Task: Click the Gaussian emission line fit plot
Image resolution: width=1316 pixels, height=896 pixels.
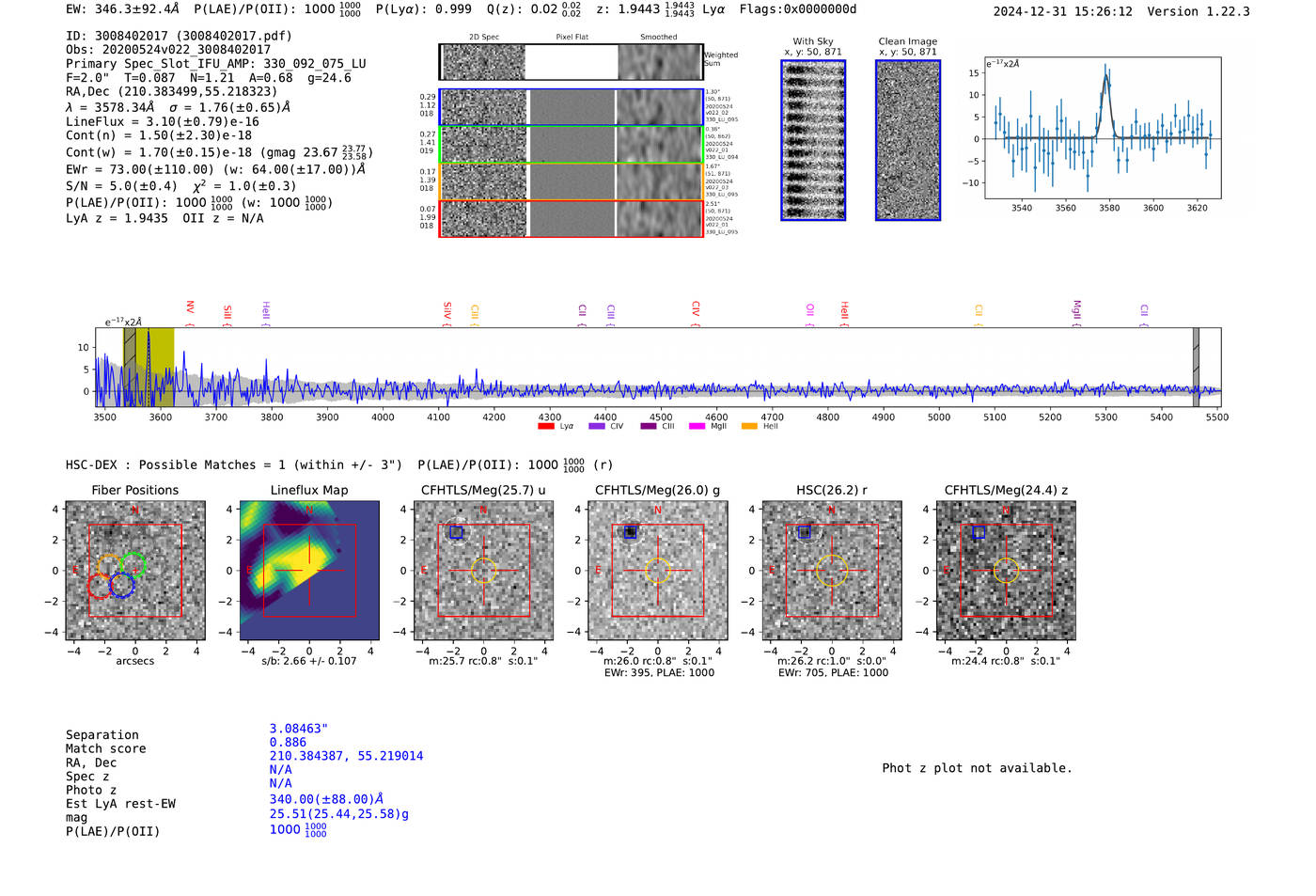Action: click(1103, 128)
